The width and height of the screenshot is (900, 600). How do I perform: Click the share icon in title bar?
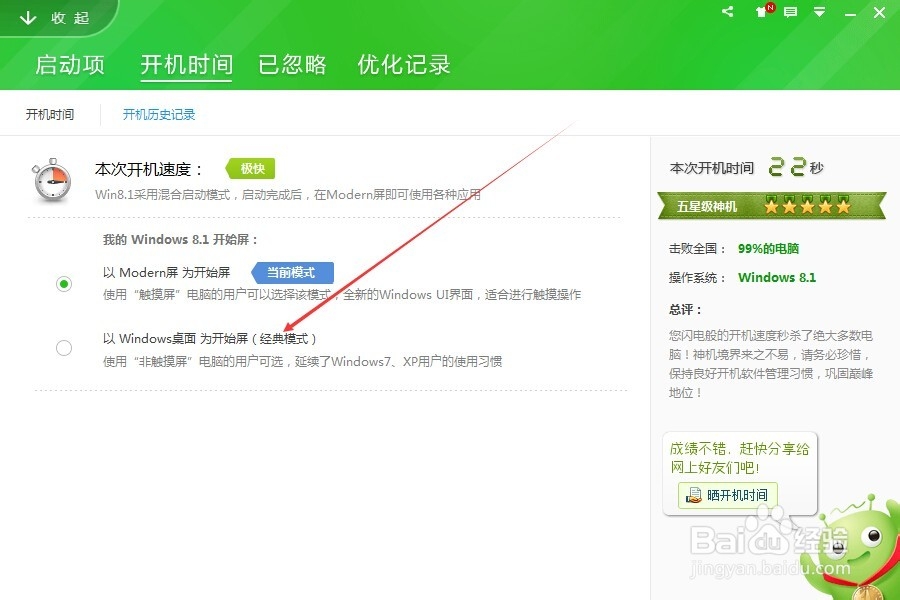728,11
